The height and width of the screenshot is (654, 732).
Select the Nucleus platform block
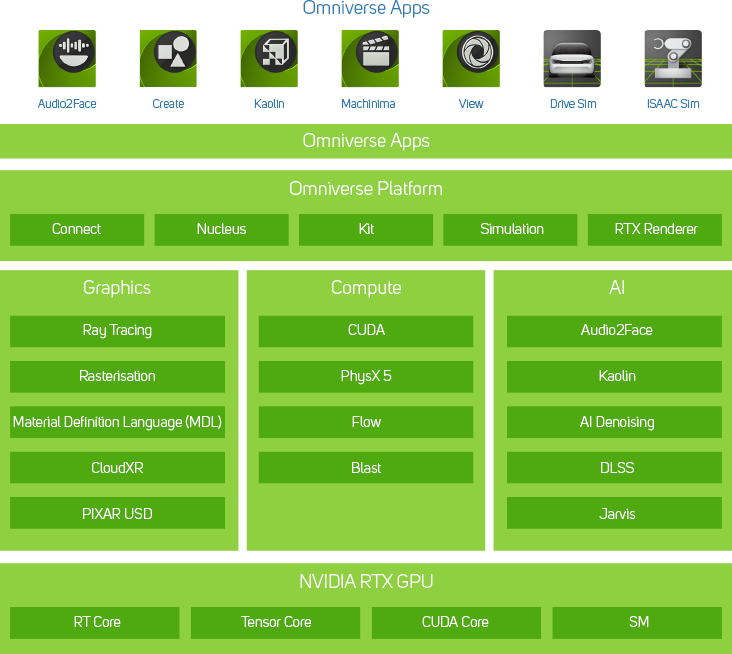222,229
